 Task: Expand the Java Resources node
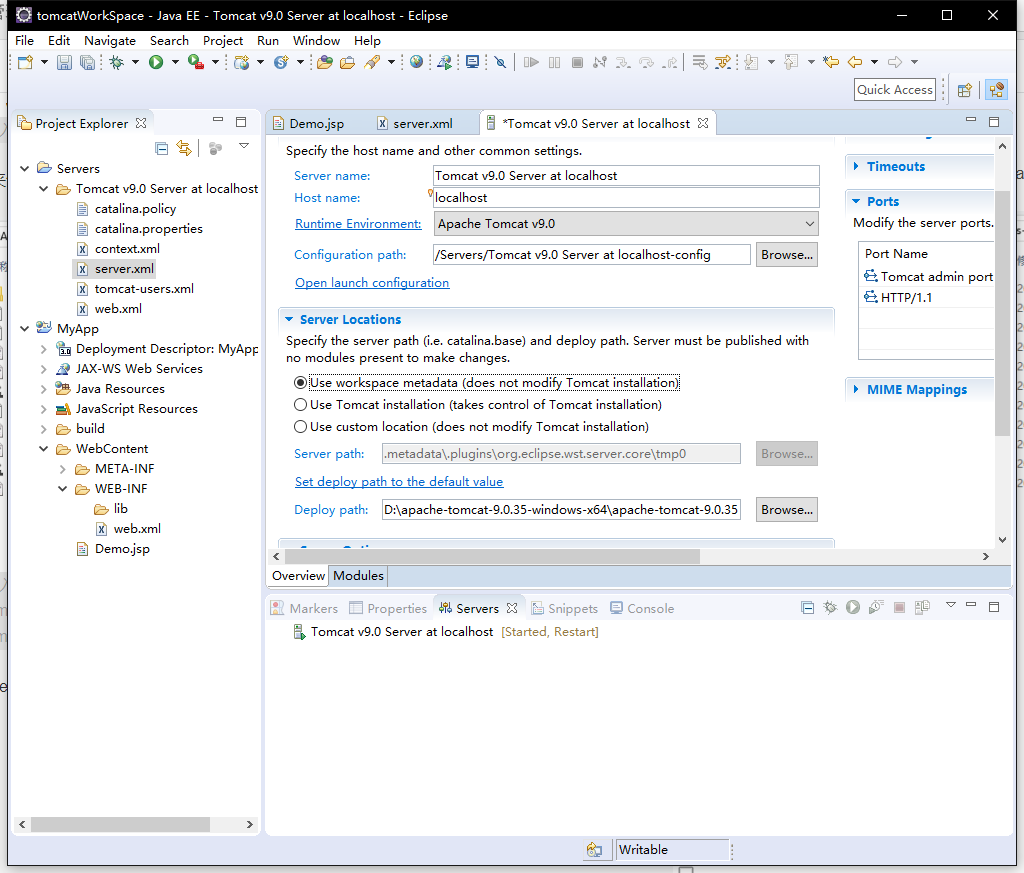tap(44, 389)
